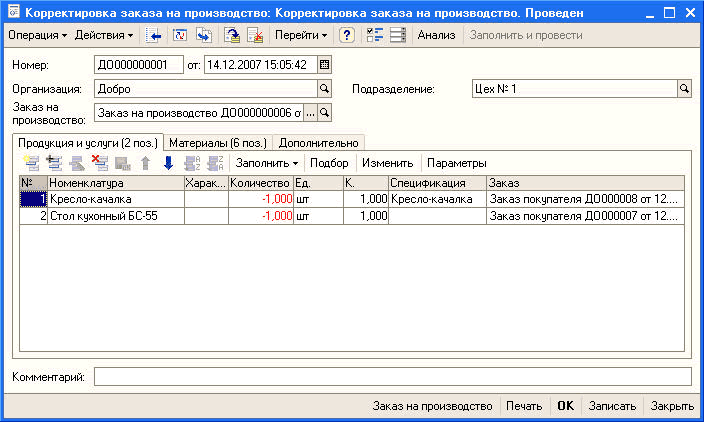The height and width of the screenshot is (422, 704).
Task: Click the edit row icon in table toolbar
Action: 77,163
